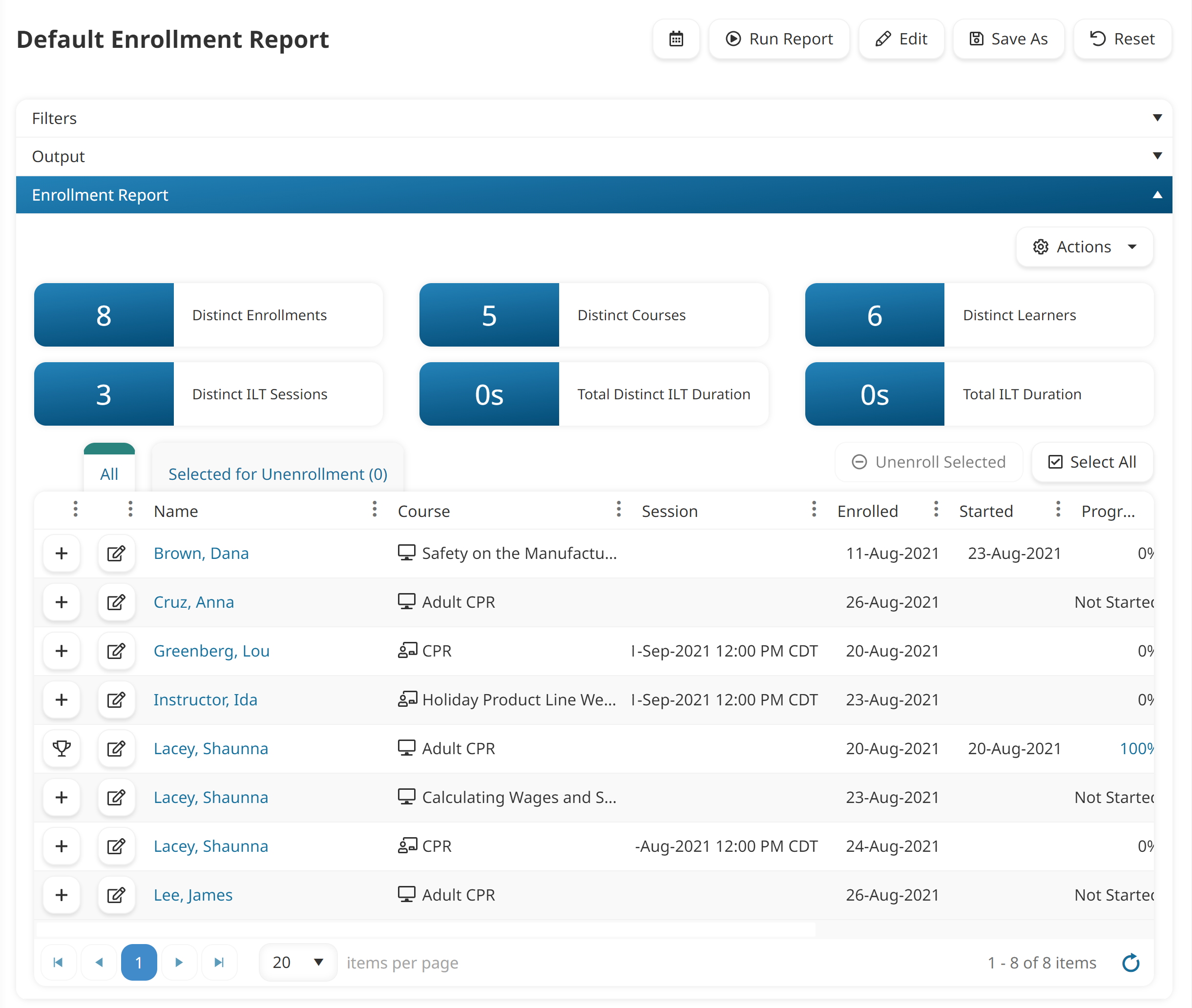Click Unenroll Selected button
The height and width of the screenshot is (1008, 1192).
point(928,462)
